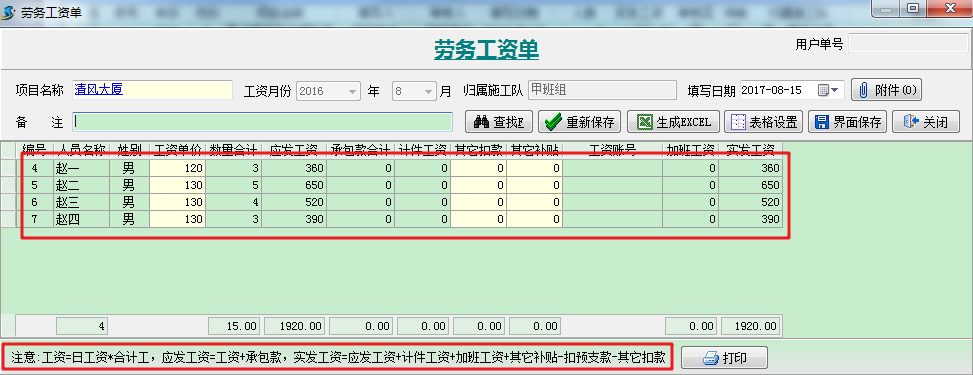
Task: Click the 应发工资 column header
Action: point(294,150)
